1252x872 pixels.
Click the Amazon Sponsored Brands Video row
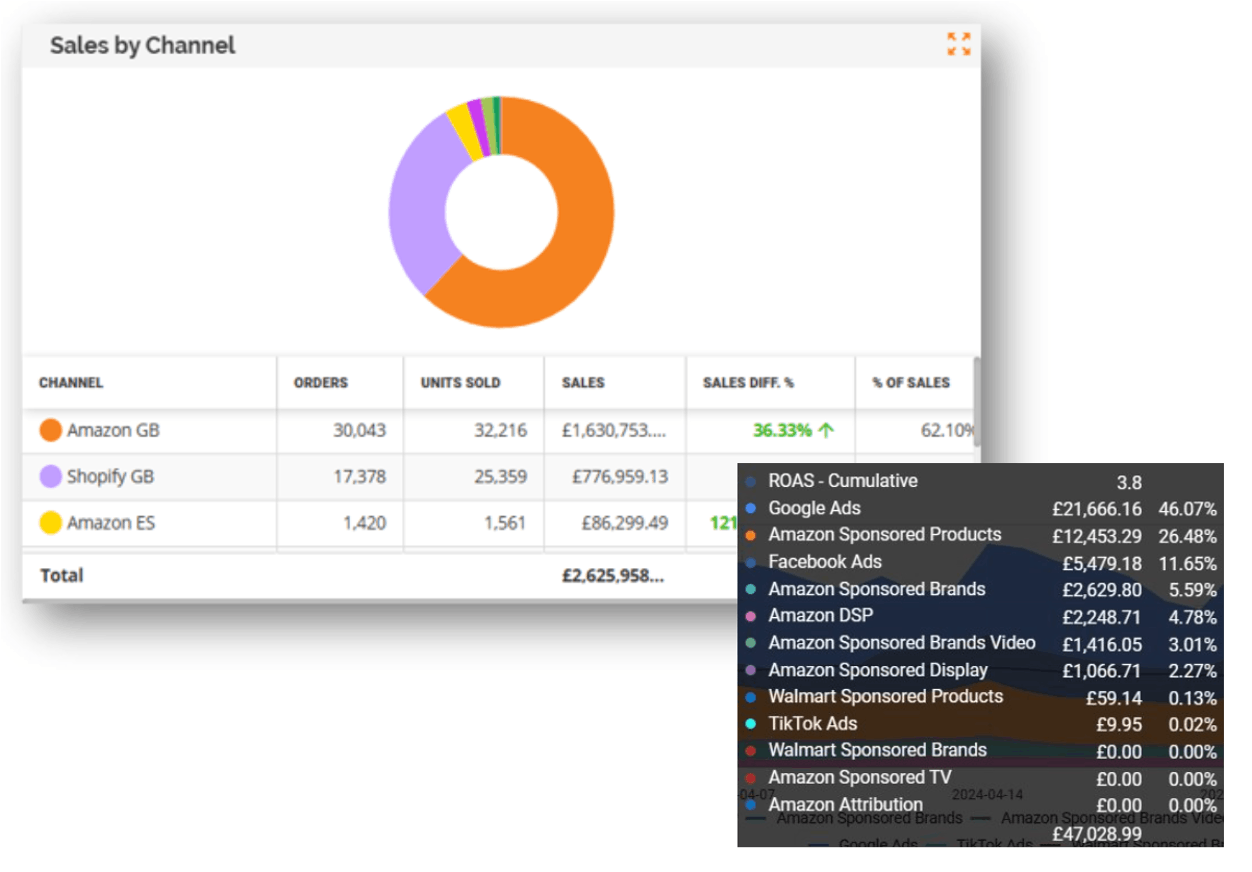coord(980,643)
